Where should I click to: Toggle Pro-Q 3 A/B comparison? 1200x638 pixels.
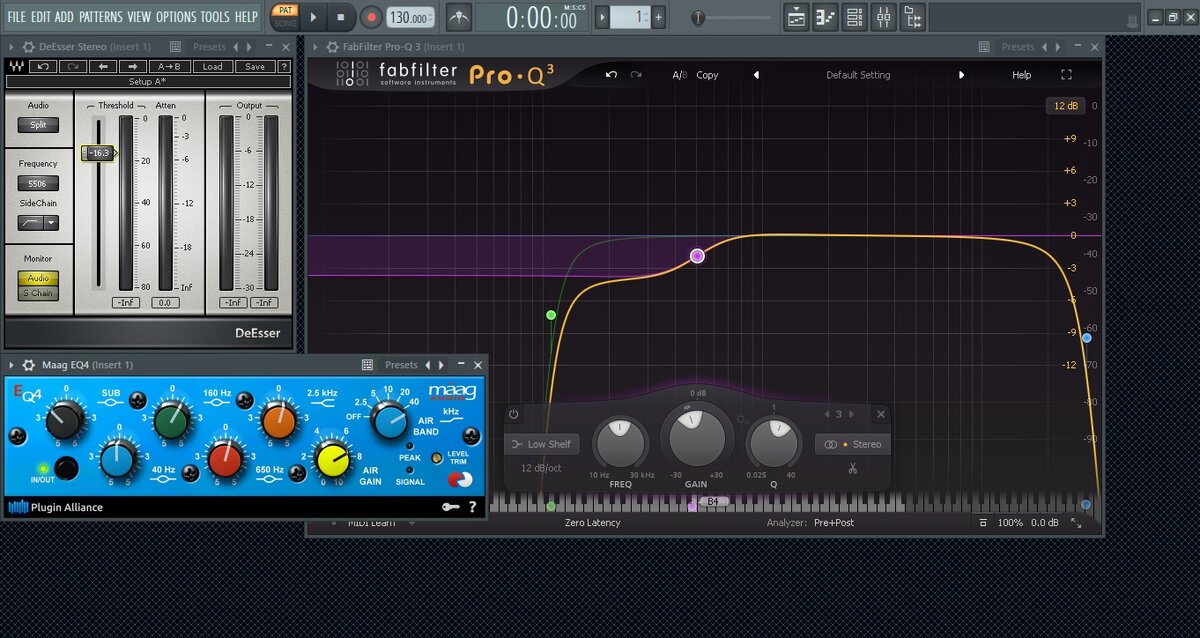click(x=680, y=75)
